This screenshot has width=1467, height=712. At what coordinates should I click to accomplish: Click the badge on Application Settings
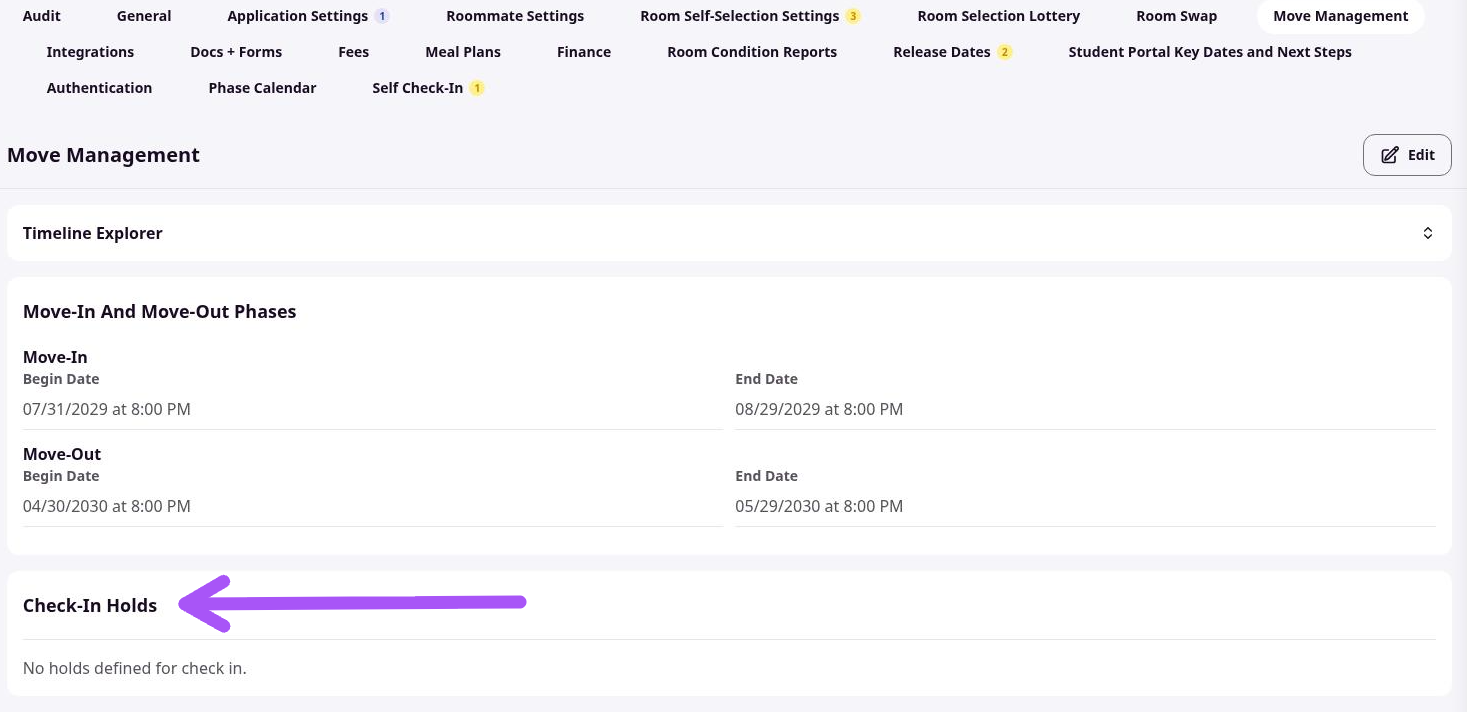(382, 16)
